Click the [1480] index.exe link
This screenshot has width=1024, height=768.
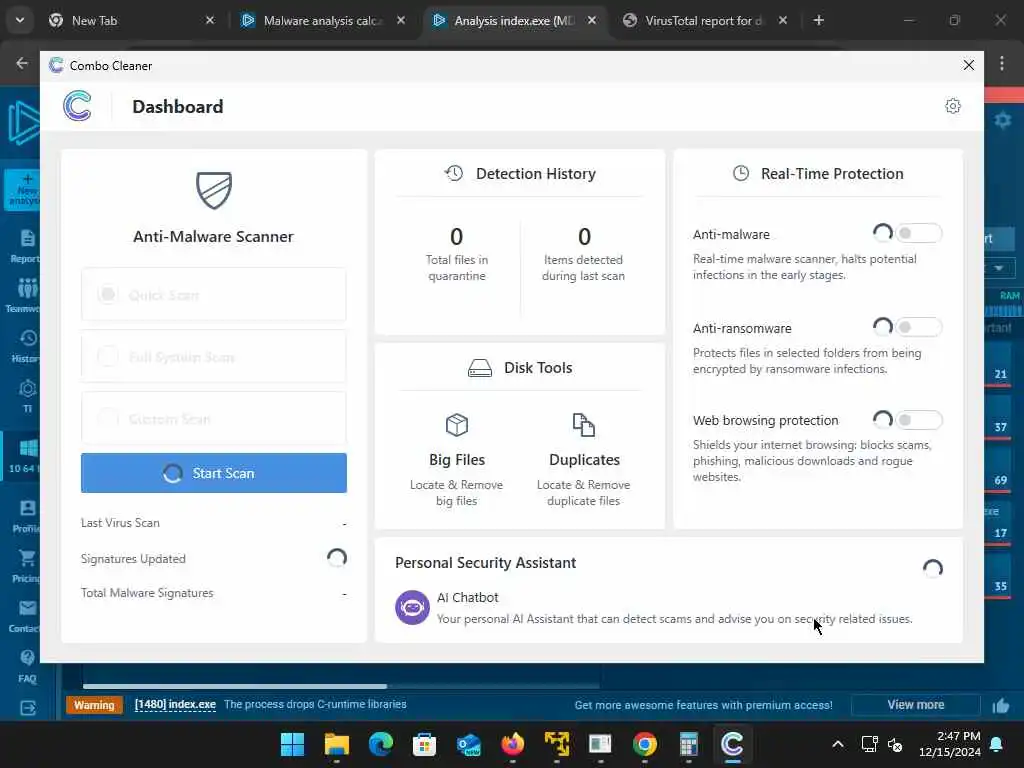pyautogui.click(x=175, y=705)
